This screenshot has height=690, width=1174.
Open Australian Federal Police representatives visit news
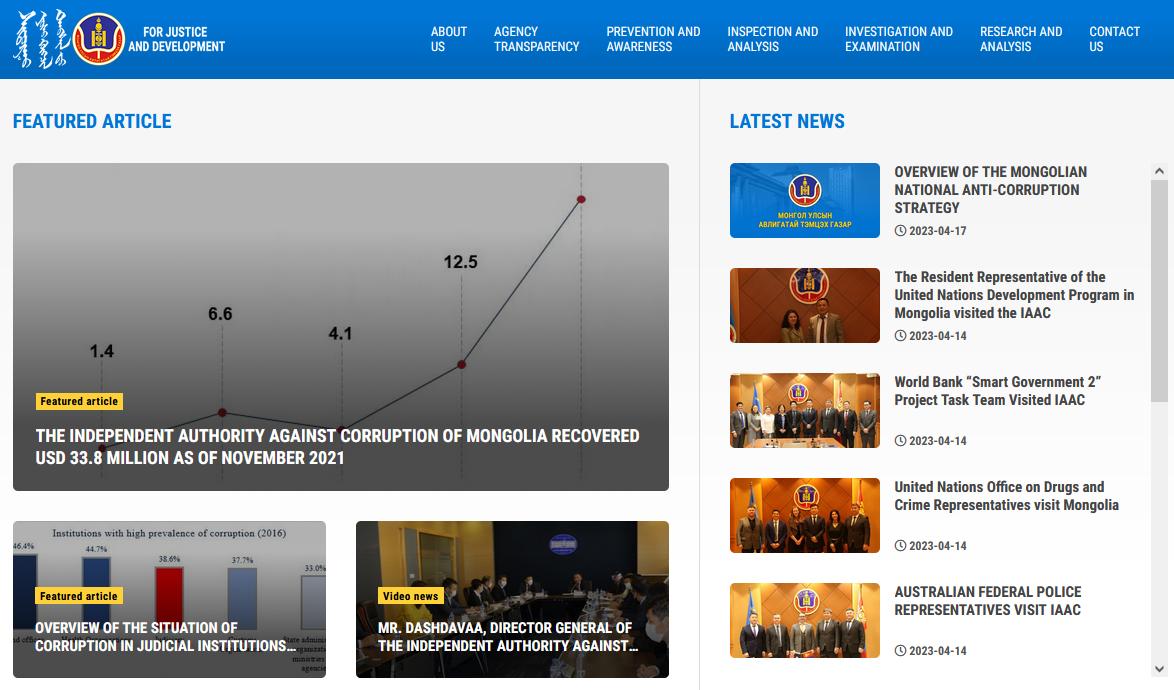[988, 601]
